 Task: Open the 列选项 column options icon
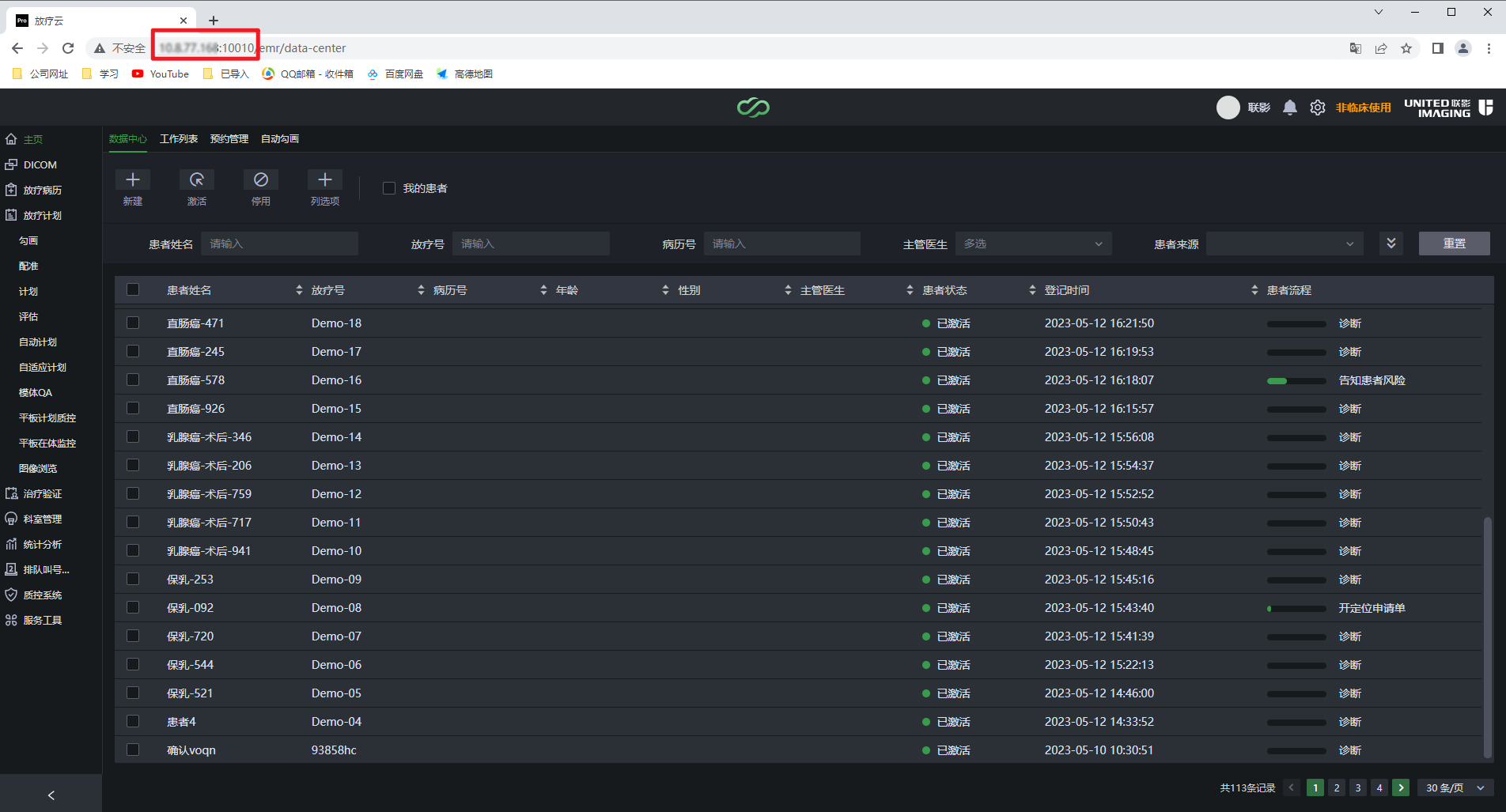coord(325,180)
